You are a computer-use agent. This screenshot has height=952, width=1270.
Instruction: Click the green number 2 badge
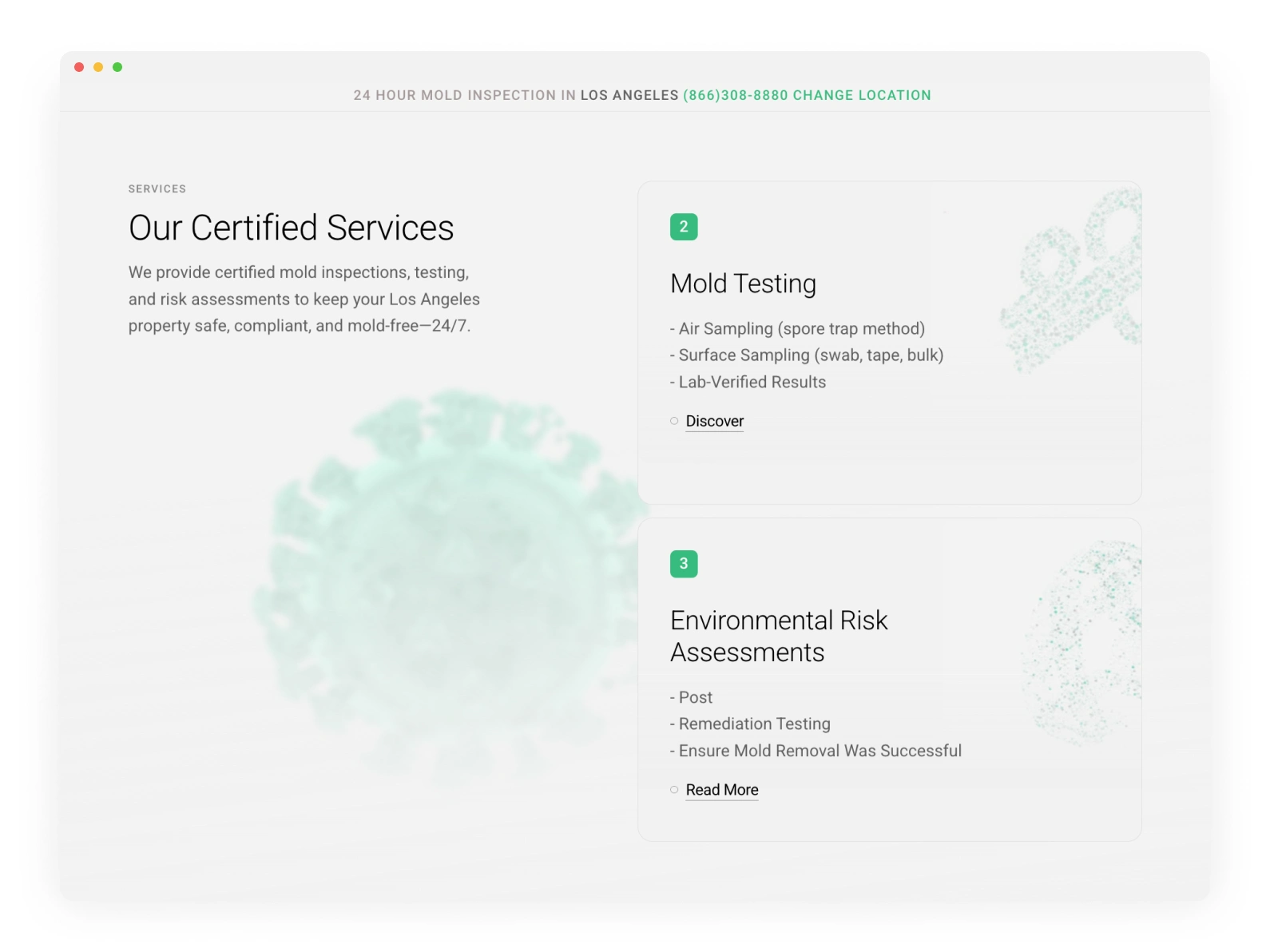(x=684, y=227)
